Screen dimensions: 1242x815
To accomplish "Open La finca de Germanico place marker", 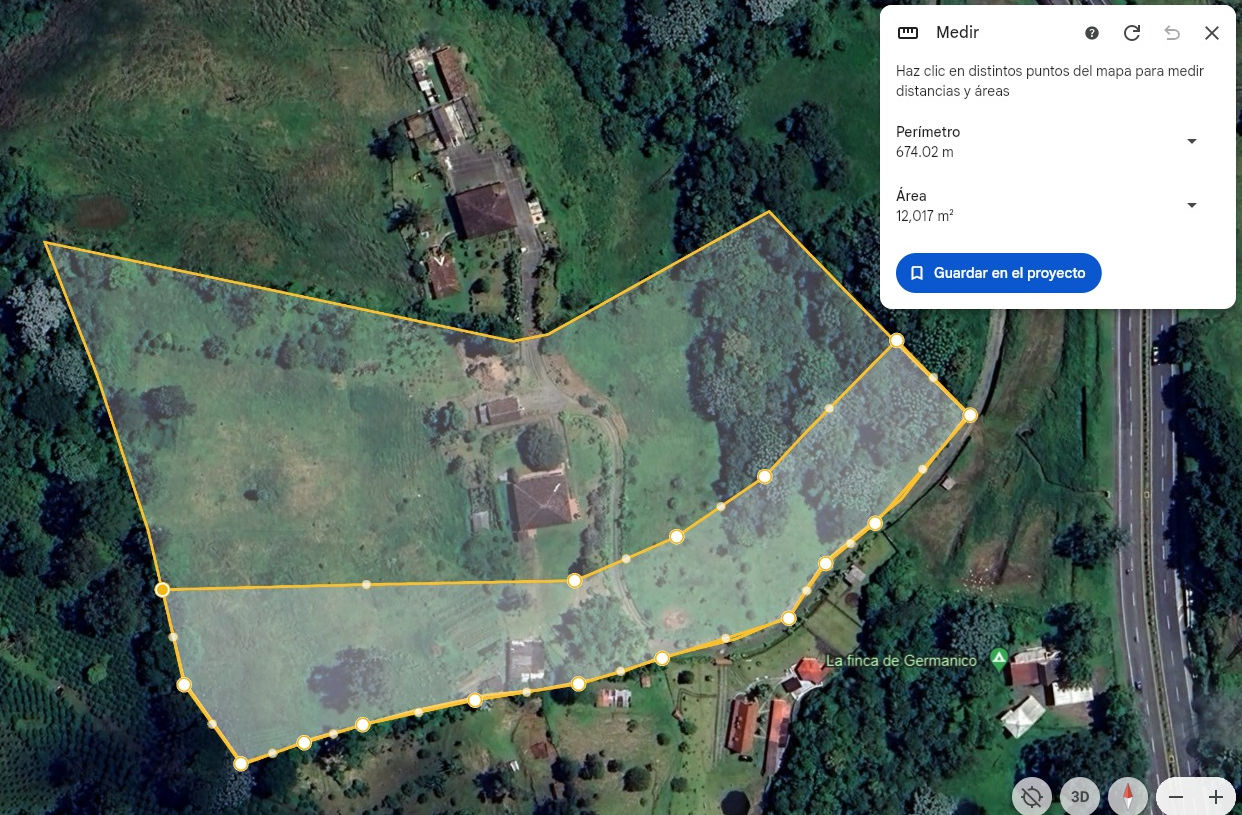I will (998, 658).
